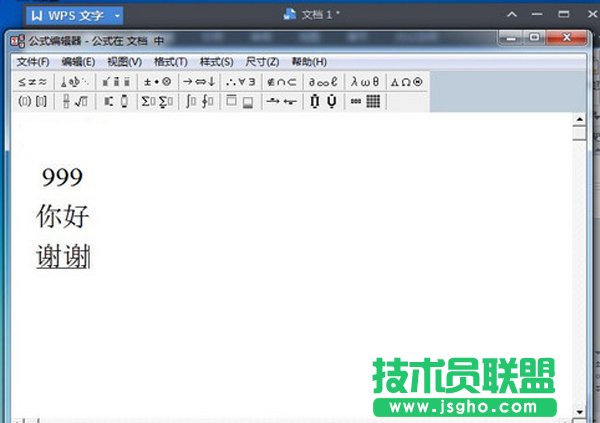Open the fraction and radical templates
This screenshot has width=600, height=423.
tap(75, 101)
